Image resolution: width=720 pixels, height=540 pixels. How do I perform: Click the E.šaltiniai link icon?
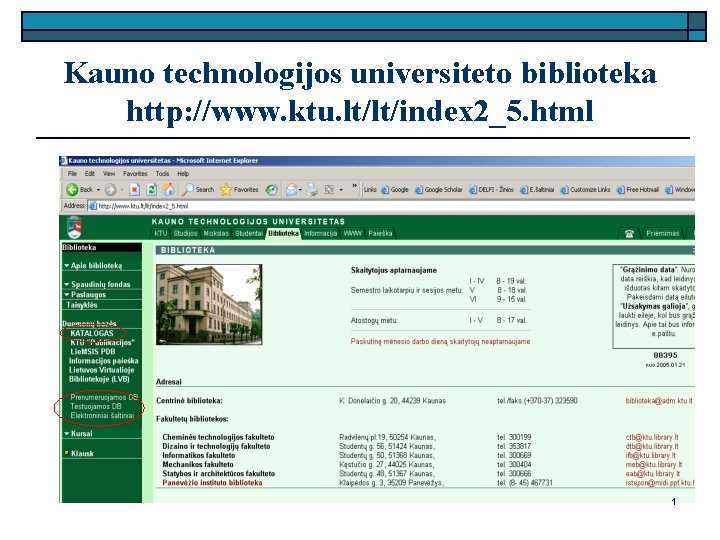pos(523,190)
